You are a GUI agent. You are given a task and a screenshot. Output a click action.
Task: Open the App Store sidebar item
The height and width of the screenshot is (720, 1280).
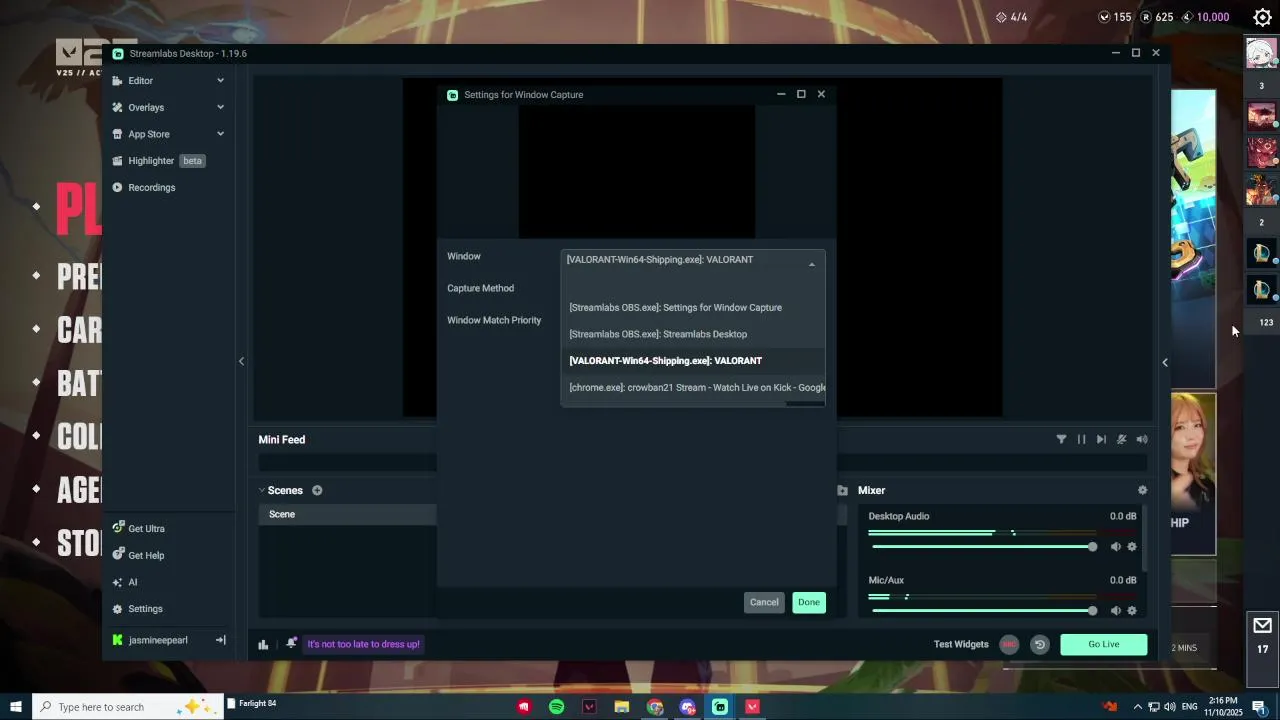(x=149, y=134)
